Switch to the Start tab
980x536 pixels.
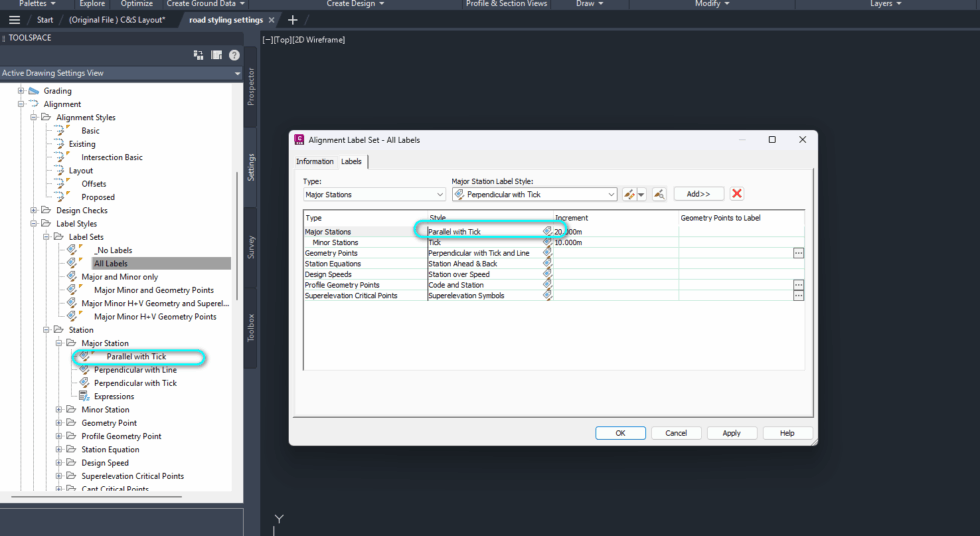tap(45, 20)
